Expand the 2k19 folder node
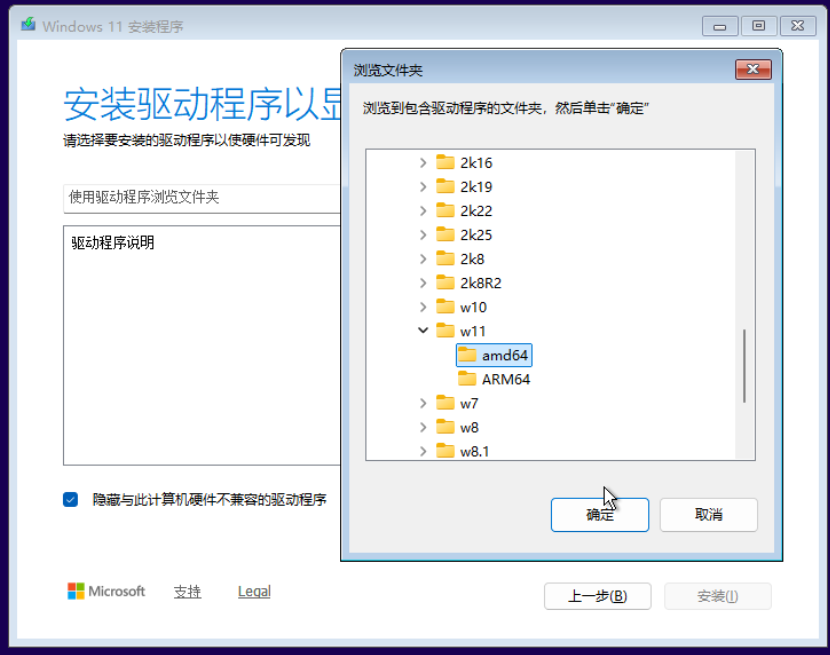Image resolution: width=830 pixels, height=655 pixels. click(423, 187)
